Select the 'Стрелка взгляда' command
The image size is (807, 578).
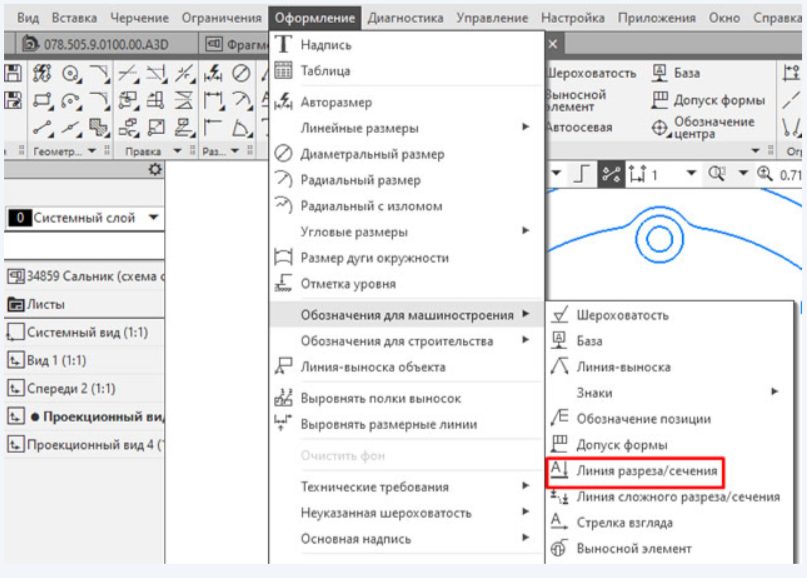point(624,522)
